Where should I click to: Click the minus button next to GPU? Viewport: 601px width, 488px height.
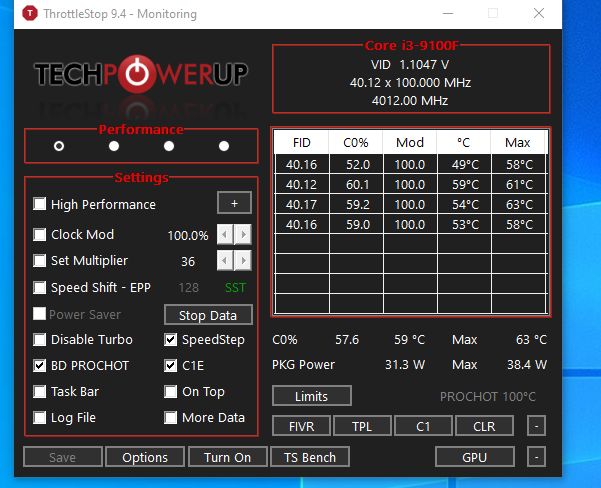click(537, 457)
